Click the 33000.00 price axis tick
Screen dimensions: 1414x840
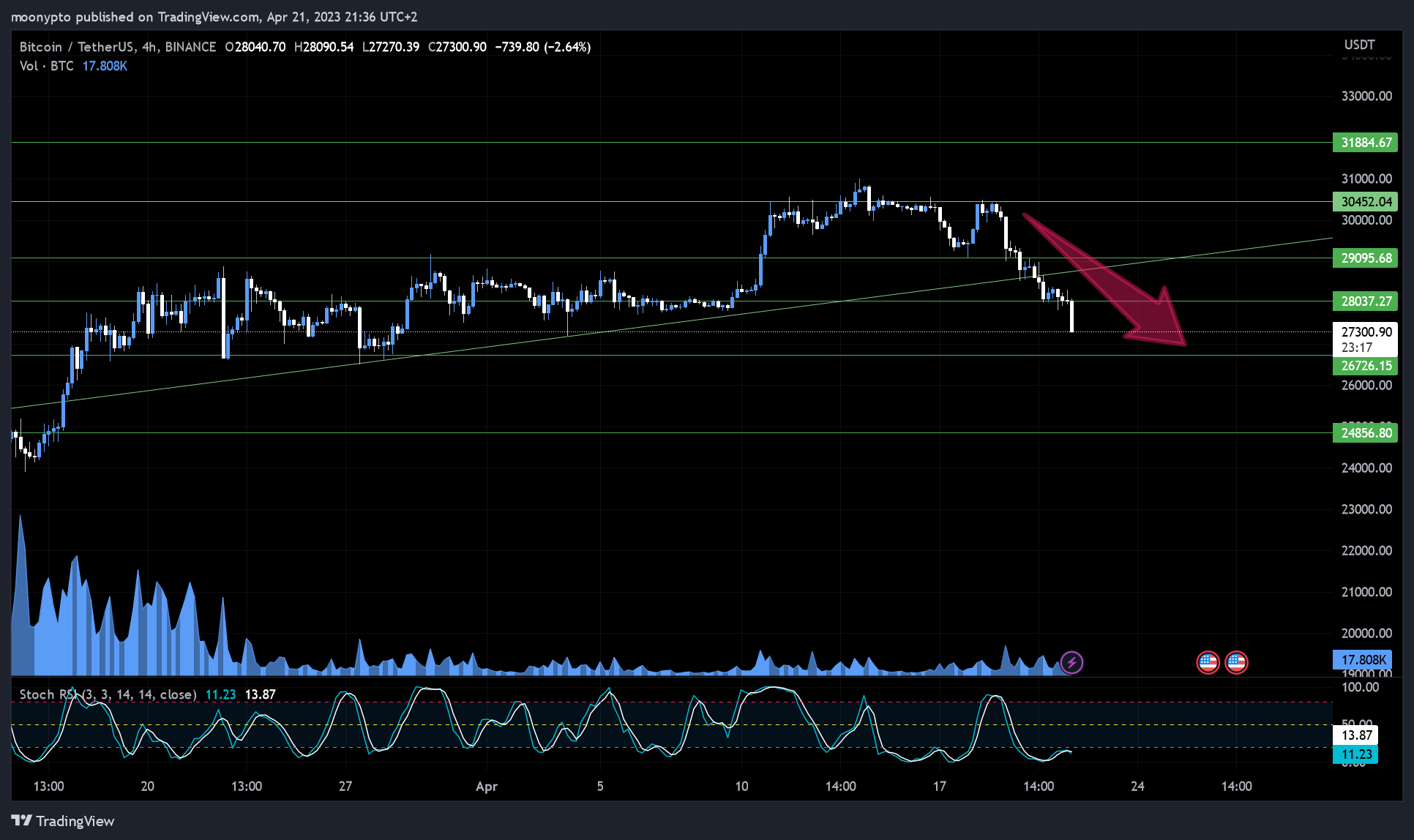pyautogui.click(x=1366, y=96)
